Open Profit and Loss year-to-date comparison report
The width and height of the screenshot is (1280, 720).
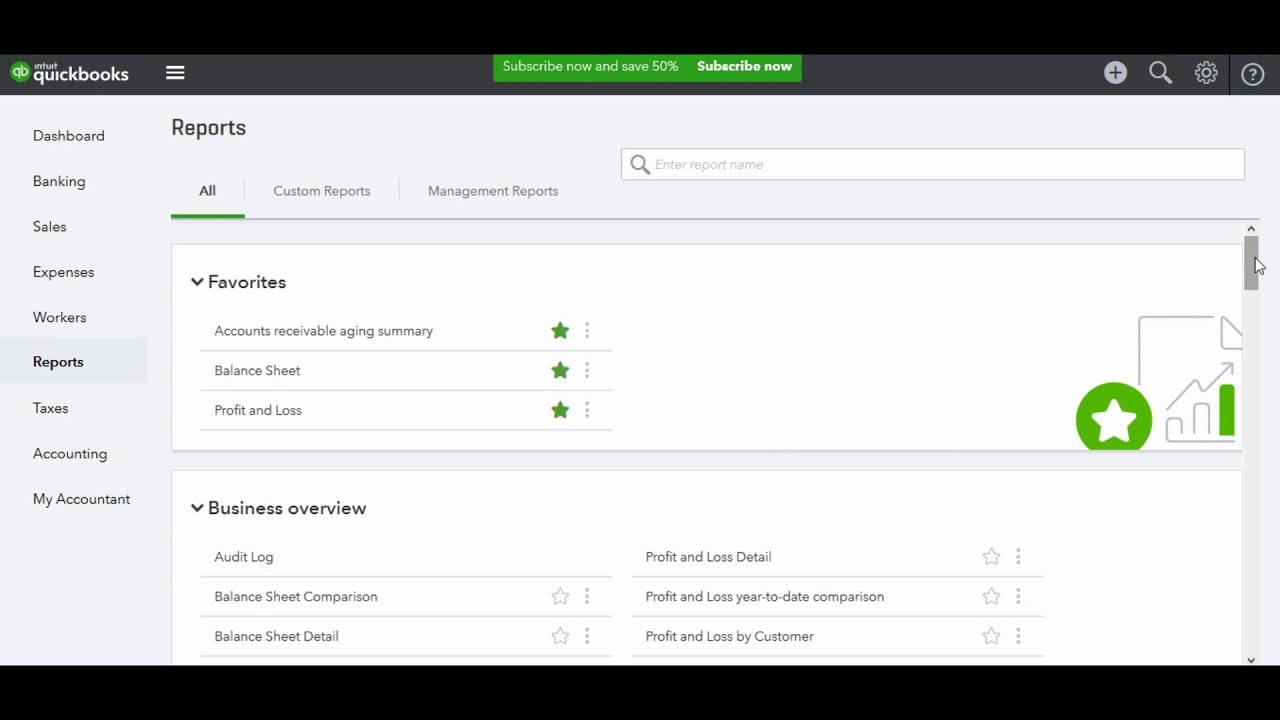click(764, 597)
